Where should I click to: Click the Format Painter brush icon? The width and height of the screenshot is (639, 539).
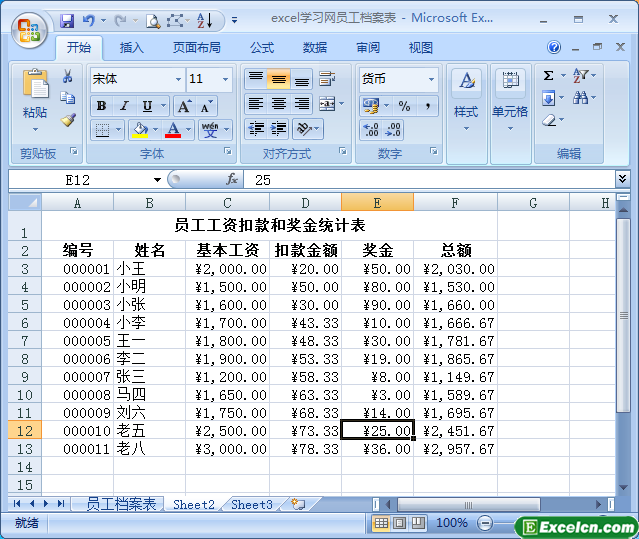click(68, 120)
